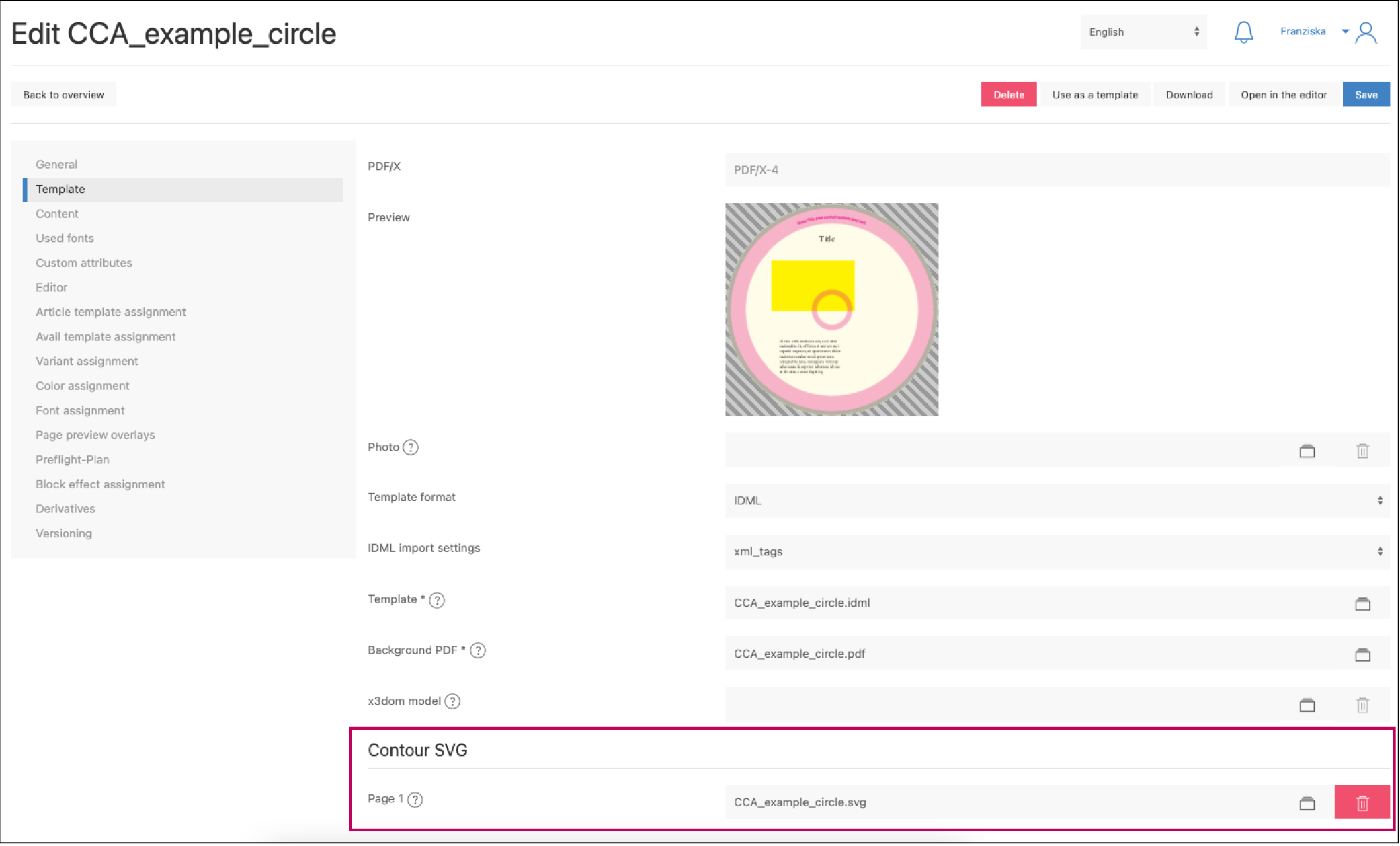Click the circle template preview thumbnail
Image resolution: width=1400 pixels, height=846 pixels.
click(x=831, y=309)
